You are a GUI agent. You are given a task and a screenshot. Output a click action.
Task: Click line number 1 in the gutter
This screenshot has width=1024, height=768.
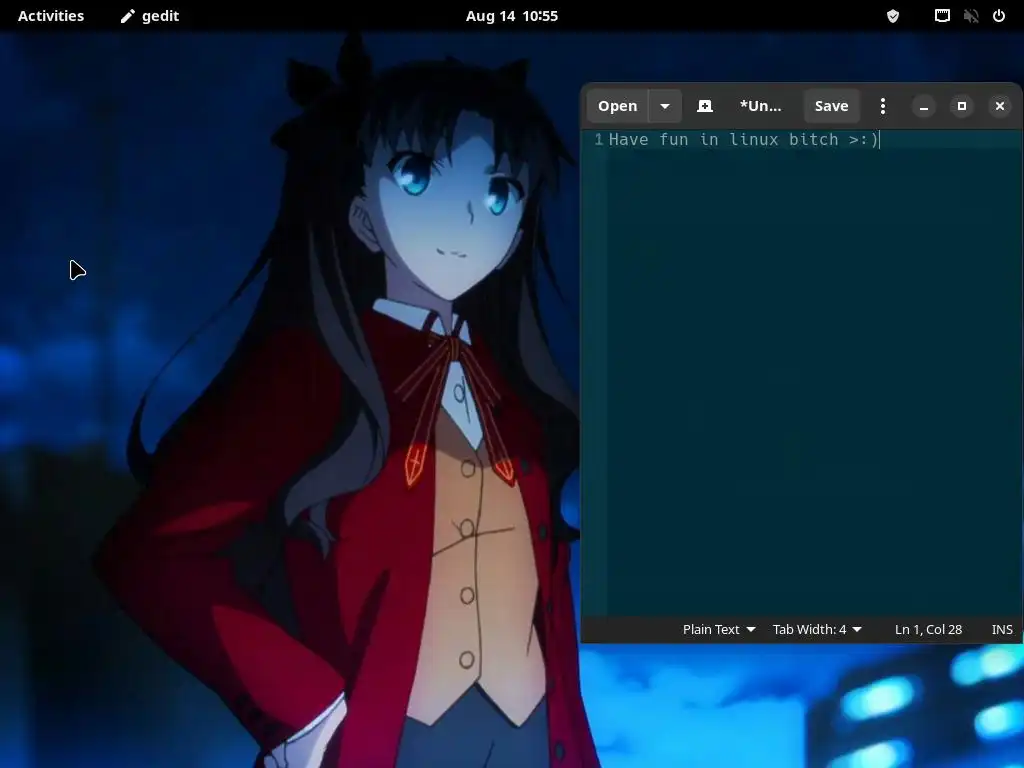(598, 140)
